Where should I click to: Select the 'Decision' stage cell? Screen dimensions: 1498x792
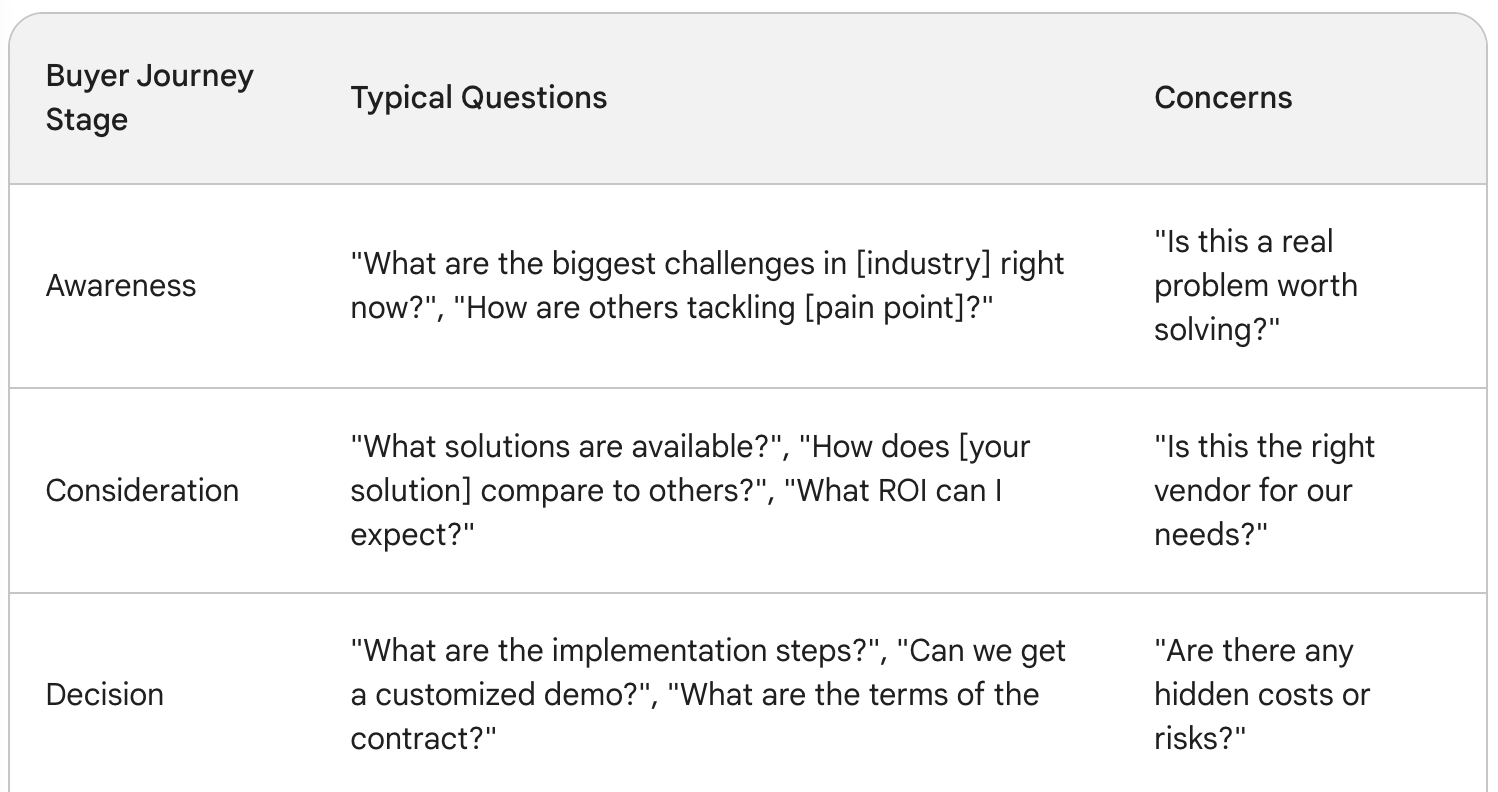tap(105, 695)
